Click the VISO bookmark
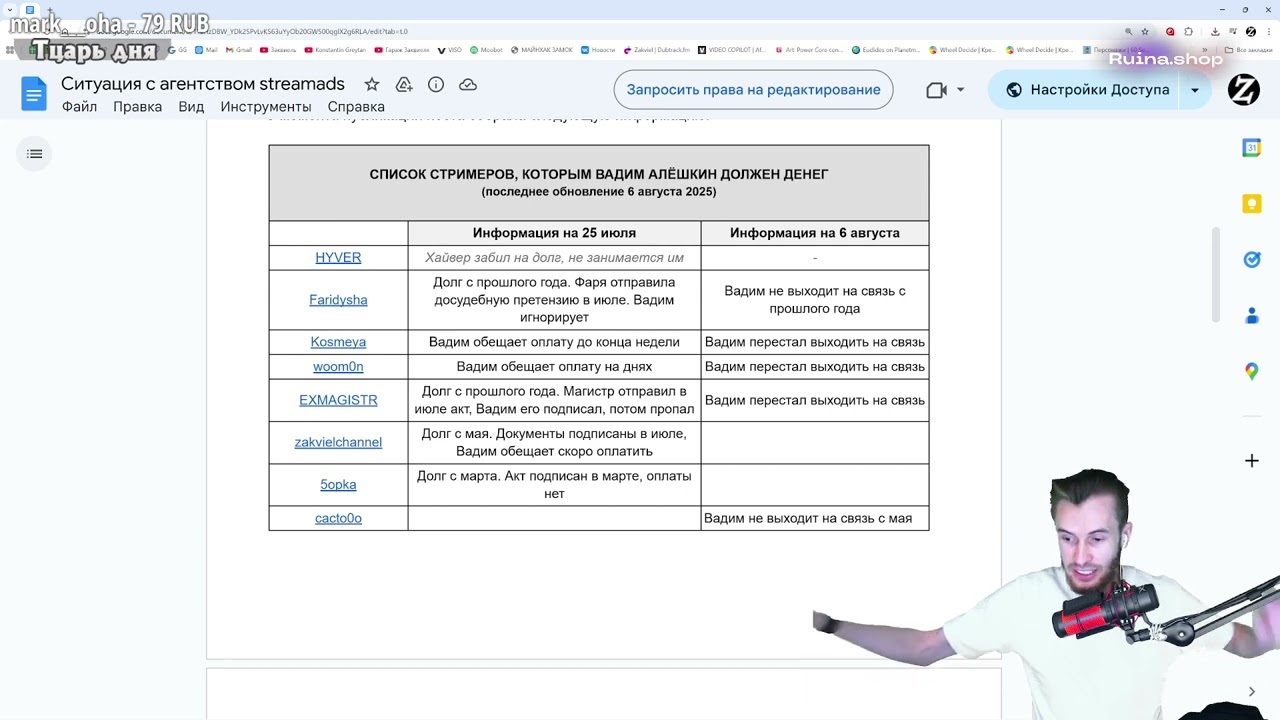Viewport: 1280px width, 720px height. [x=450, y=50]
